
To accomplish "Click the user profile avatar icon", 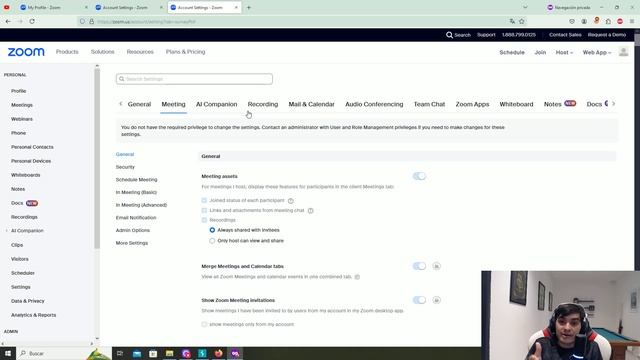I will pos(623,52).
